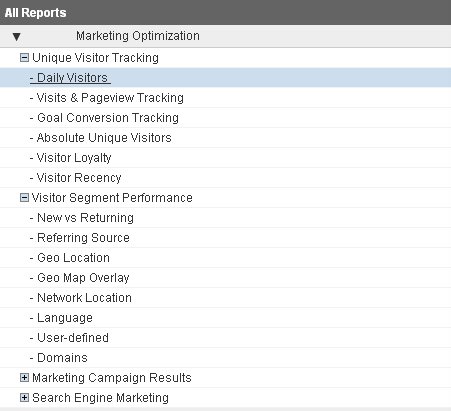Screen dimensions: 451x411
Task: Expand Search Engine Marketing plus icon
Action: (x=24, y=398)
